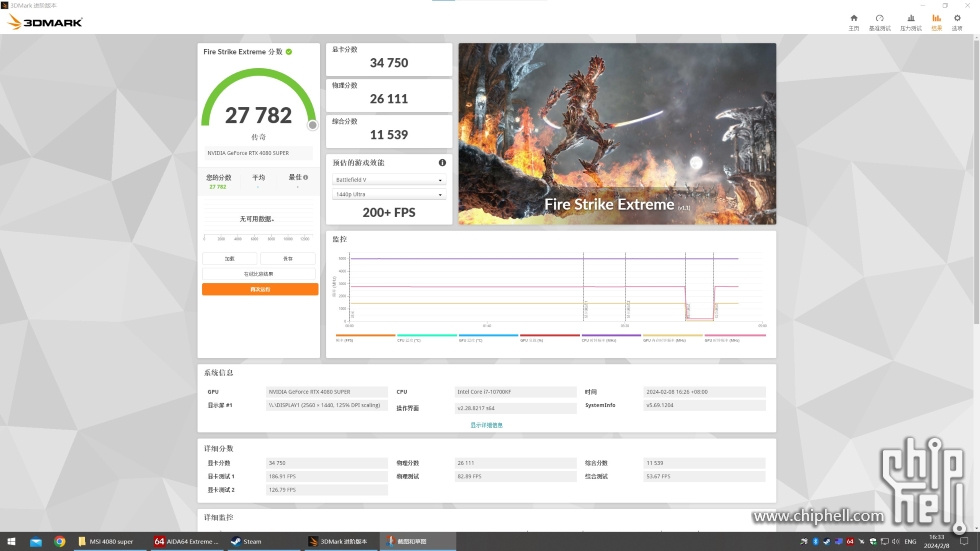Click the volume tray icon

tap(896, 542)
